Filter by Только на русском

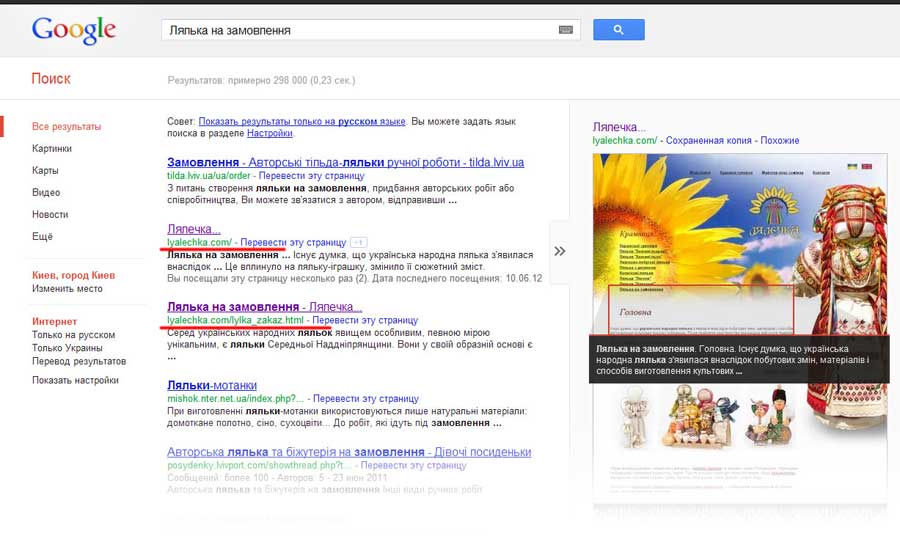[x=73, y=335]
